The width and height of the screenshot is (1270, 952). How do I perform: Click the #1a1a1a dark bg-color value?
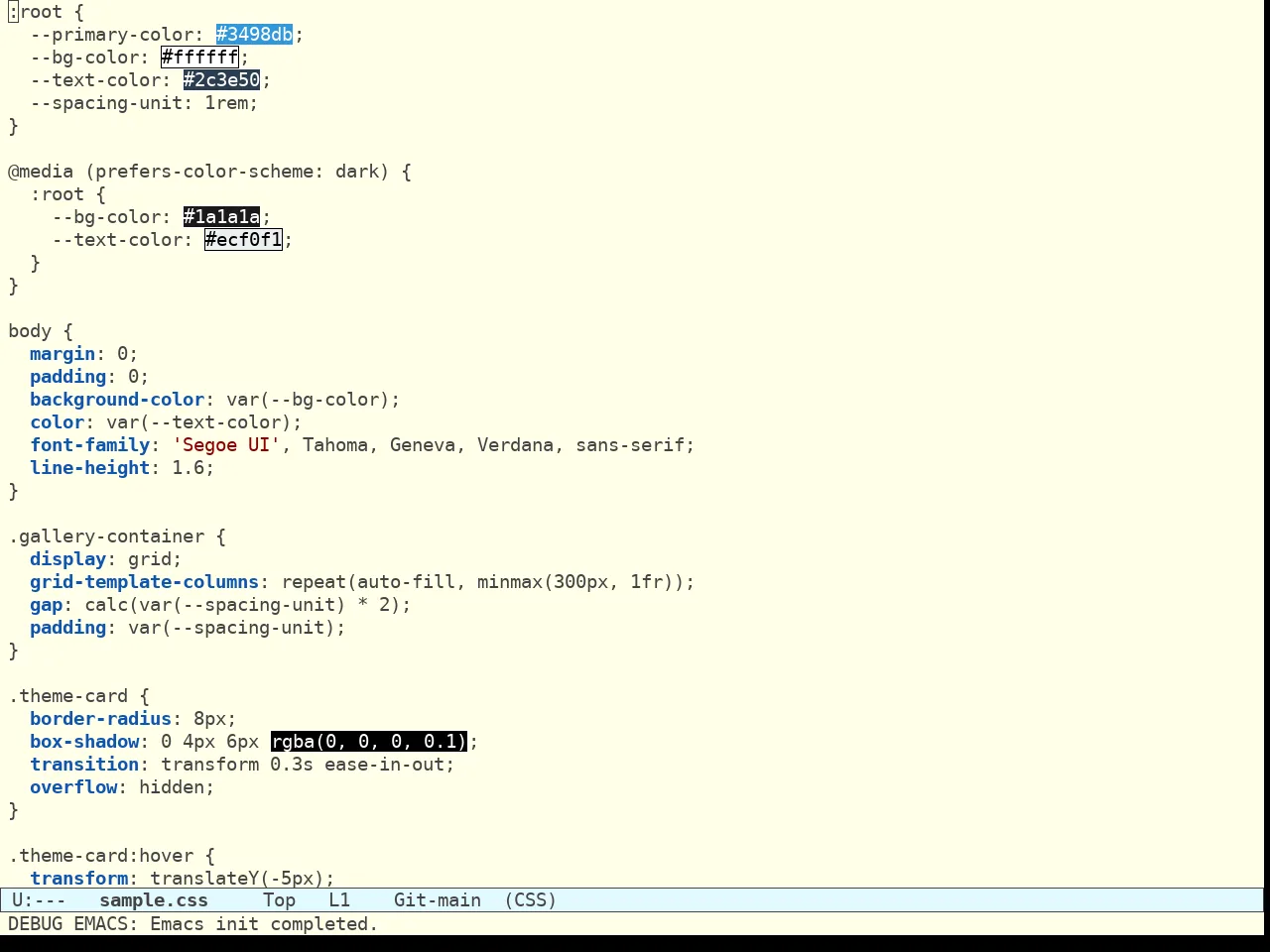221,217
